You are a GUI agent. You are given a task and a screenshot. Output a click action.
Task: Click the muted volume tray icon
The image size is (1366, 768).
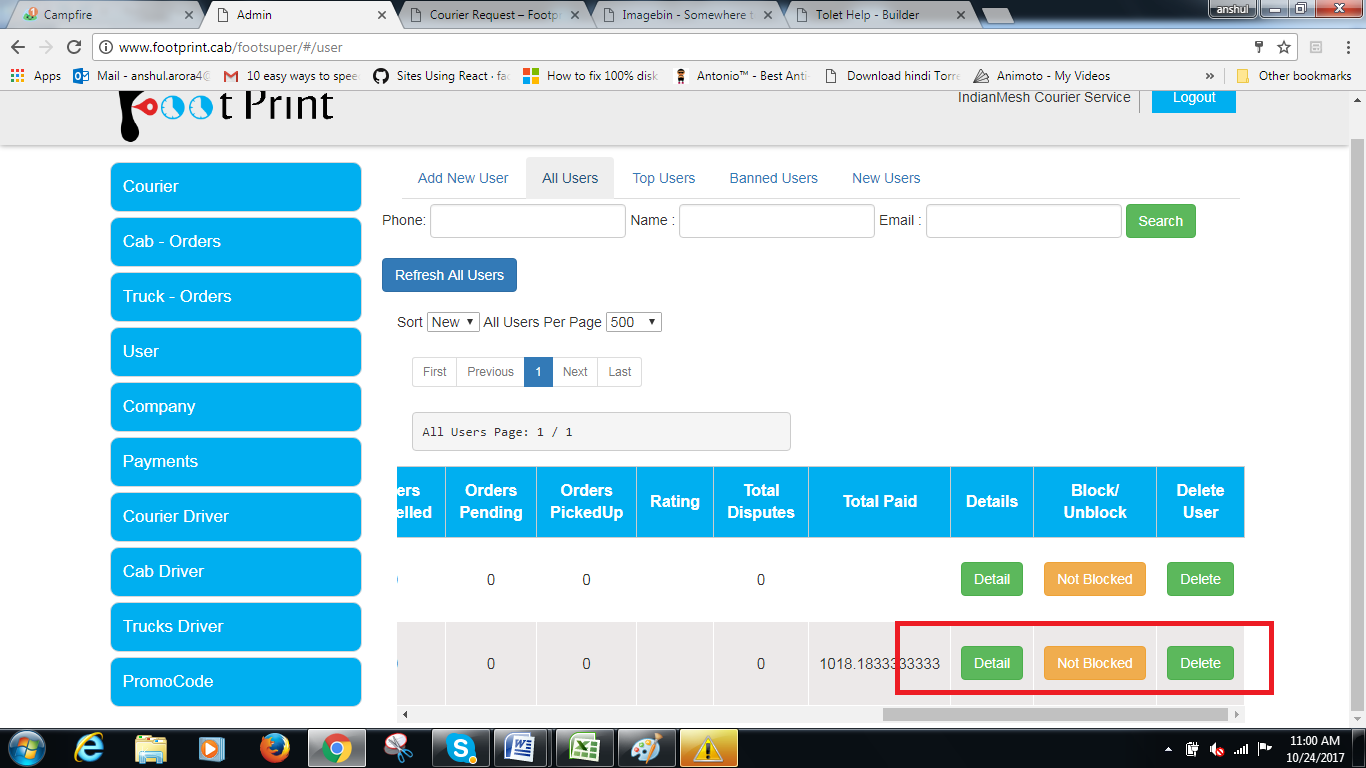[1217, 749]
